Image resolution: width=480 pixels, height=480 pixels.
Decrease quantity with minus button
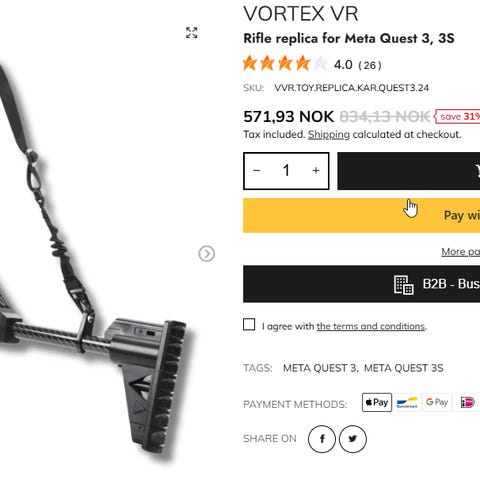click(x=257, y=171)
